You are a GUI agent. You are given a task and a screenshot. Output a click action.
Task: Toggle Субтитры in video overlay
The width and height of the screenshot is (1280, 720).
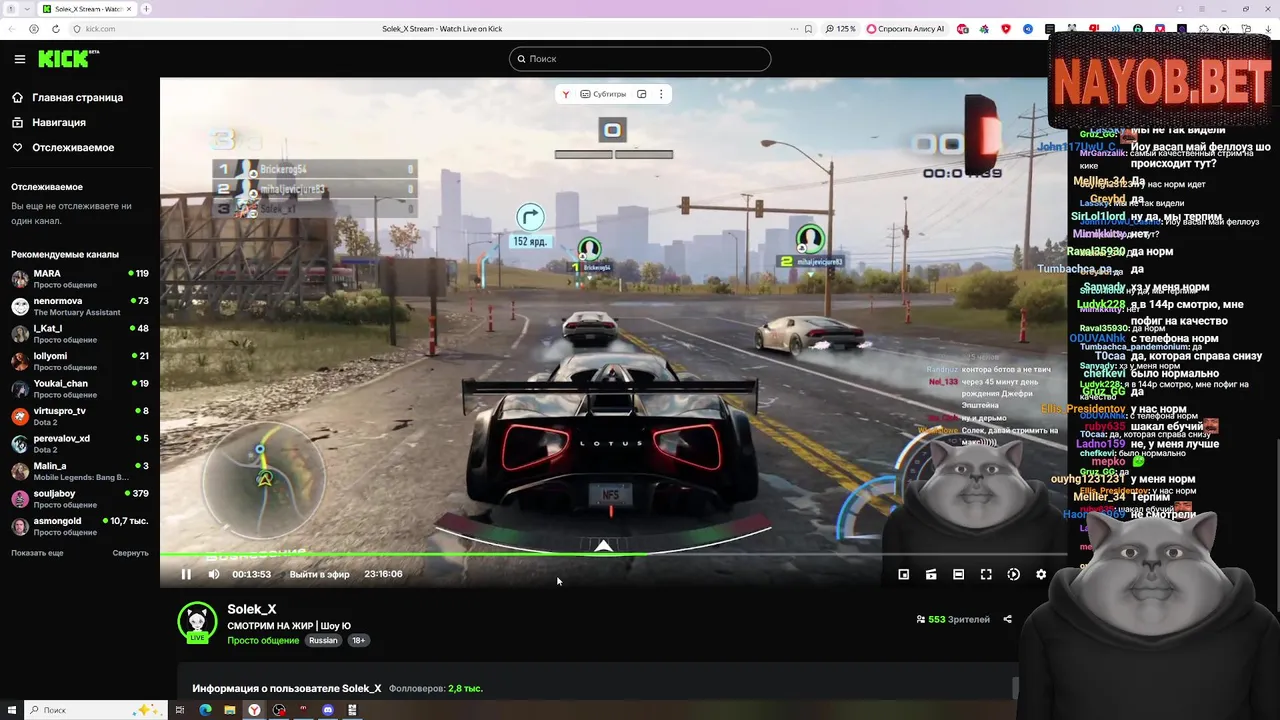(603, 94)
